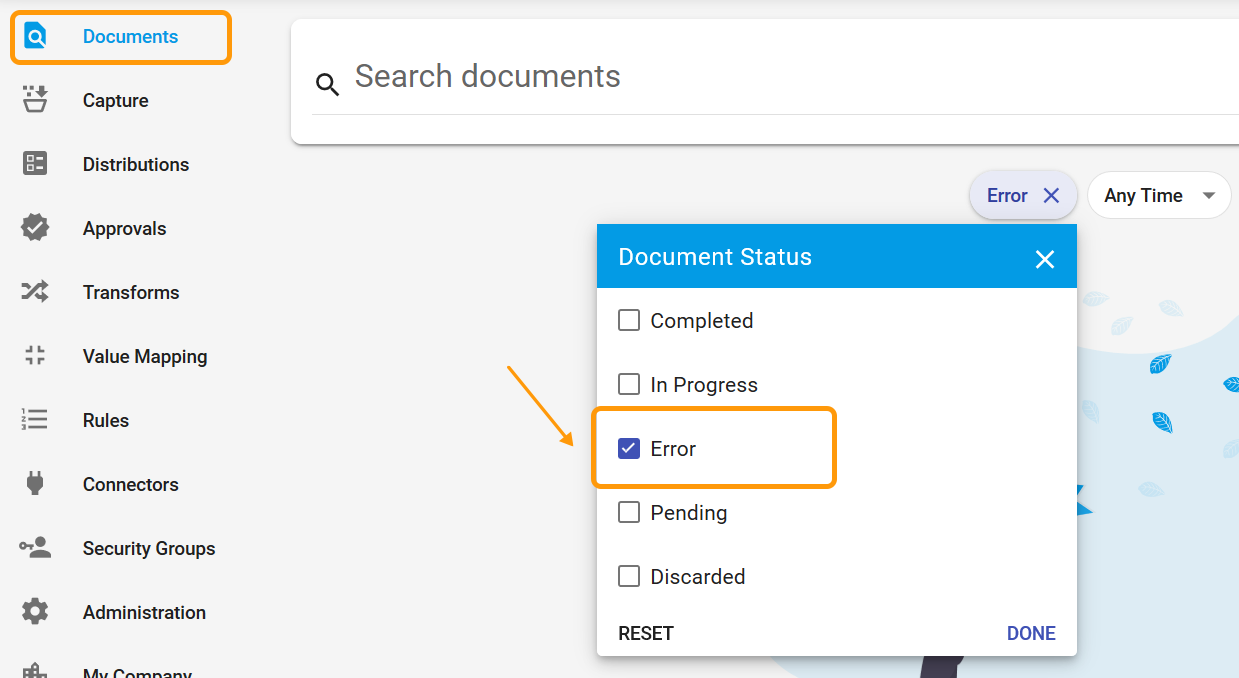Check the Pending status checkbox
1239x678 pixels.
(629, 512)
